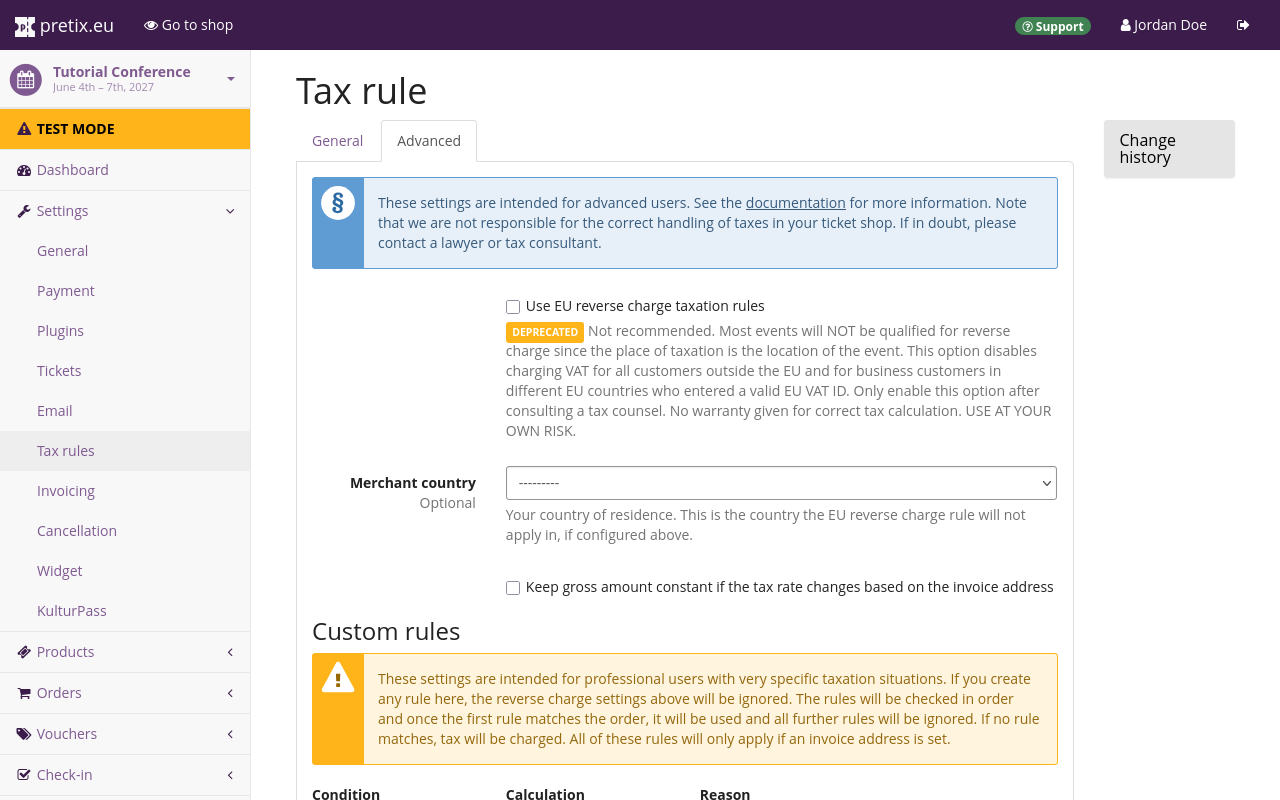Click the warning icon in Custom rules alert

tap(338, 678)
